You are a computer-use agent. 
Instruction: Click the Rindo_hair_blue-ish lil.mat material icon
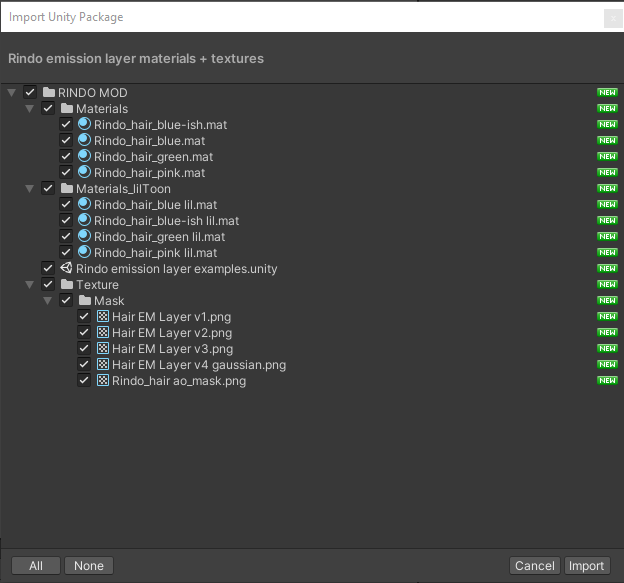pos(84,220)
